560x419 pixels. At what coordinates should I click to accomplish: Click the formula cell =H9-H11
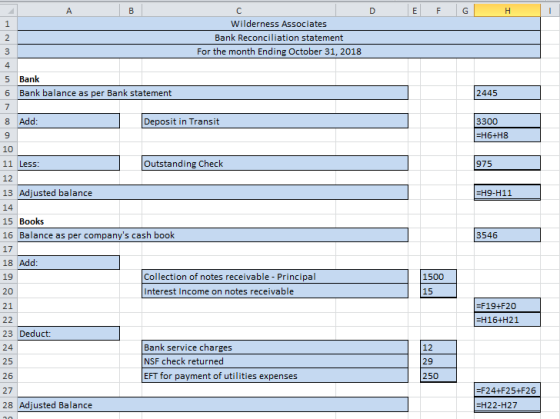507,193
